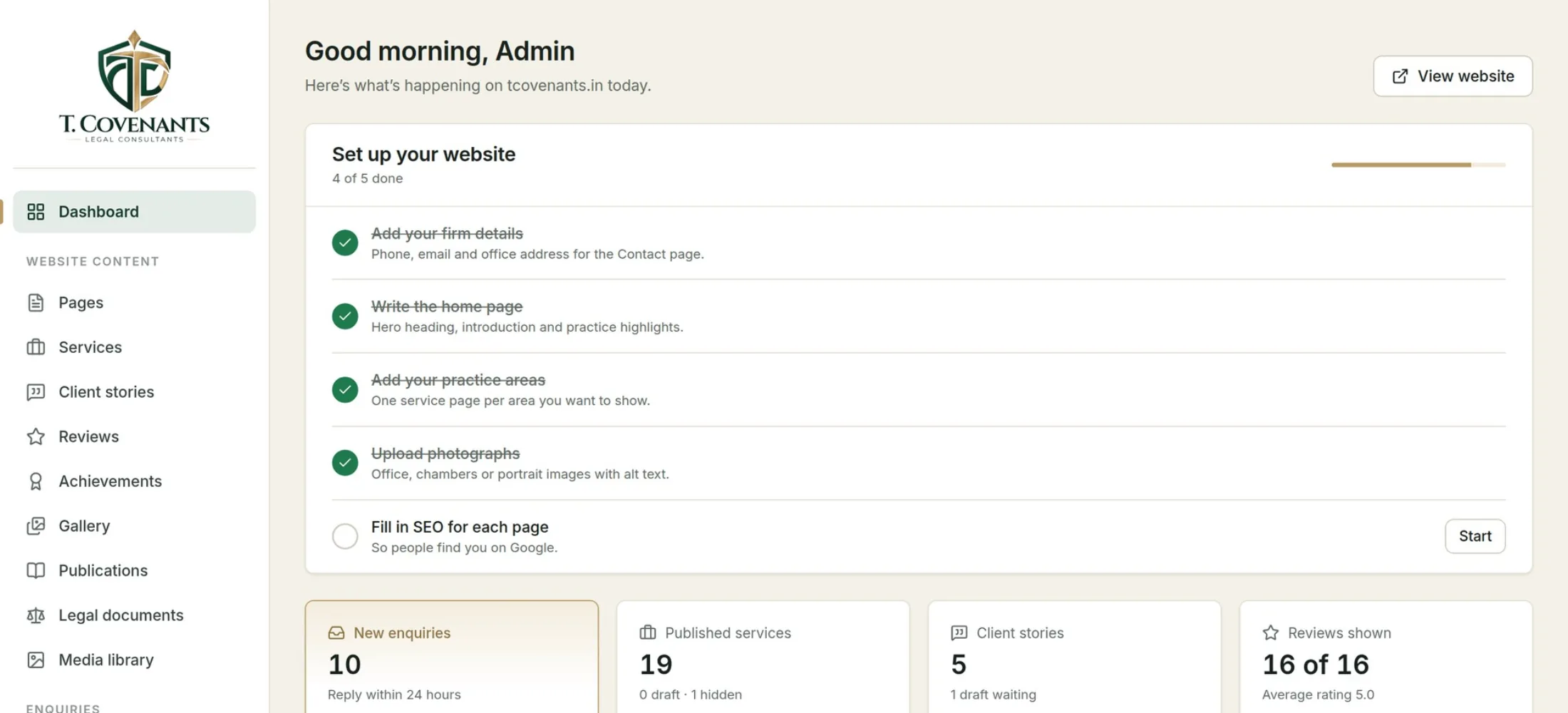
Task: Toggle the Add your firm details checkmark
Action: pyautogui.click(x=345, y=242)
